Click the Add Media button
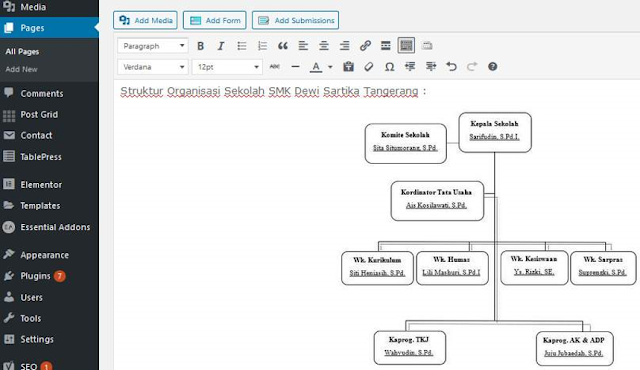The height and width of the screenshot is (370, 640). point(145,20)
